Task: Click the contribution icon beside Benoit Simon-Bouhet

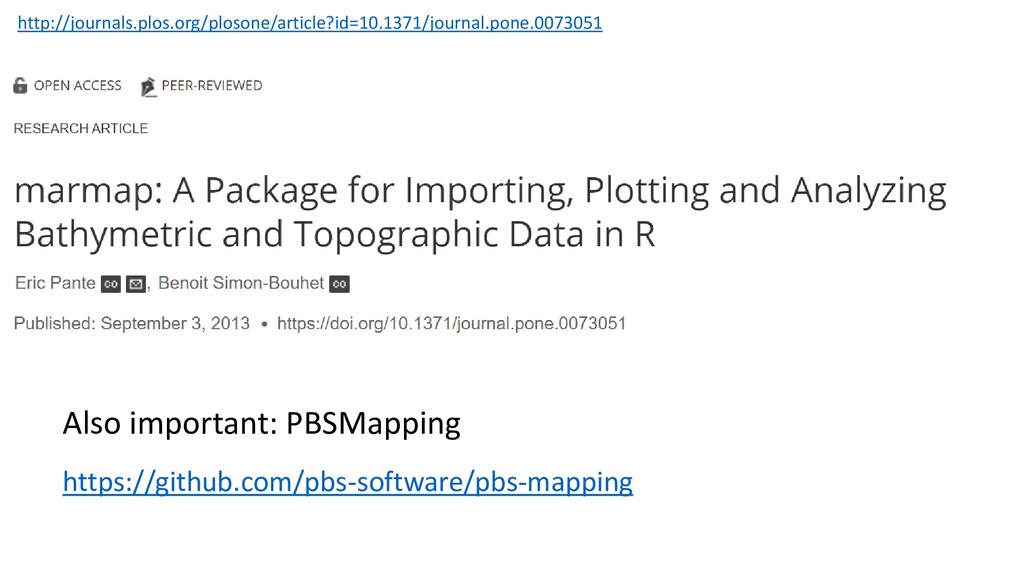Action: [x=340, y=284]
